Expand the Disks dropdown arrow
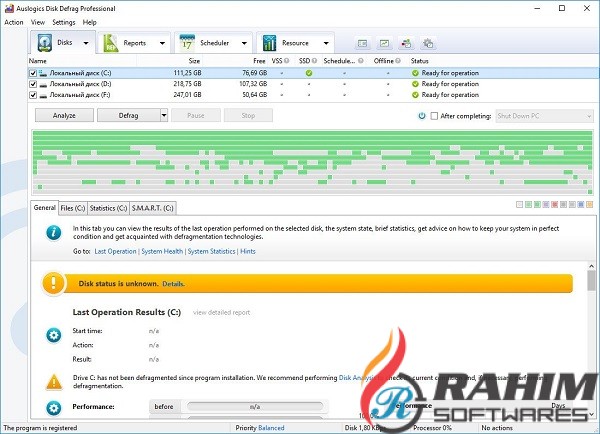 (86, 43)
